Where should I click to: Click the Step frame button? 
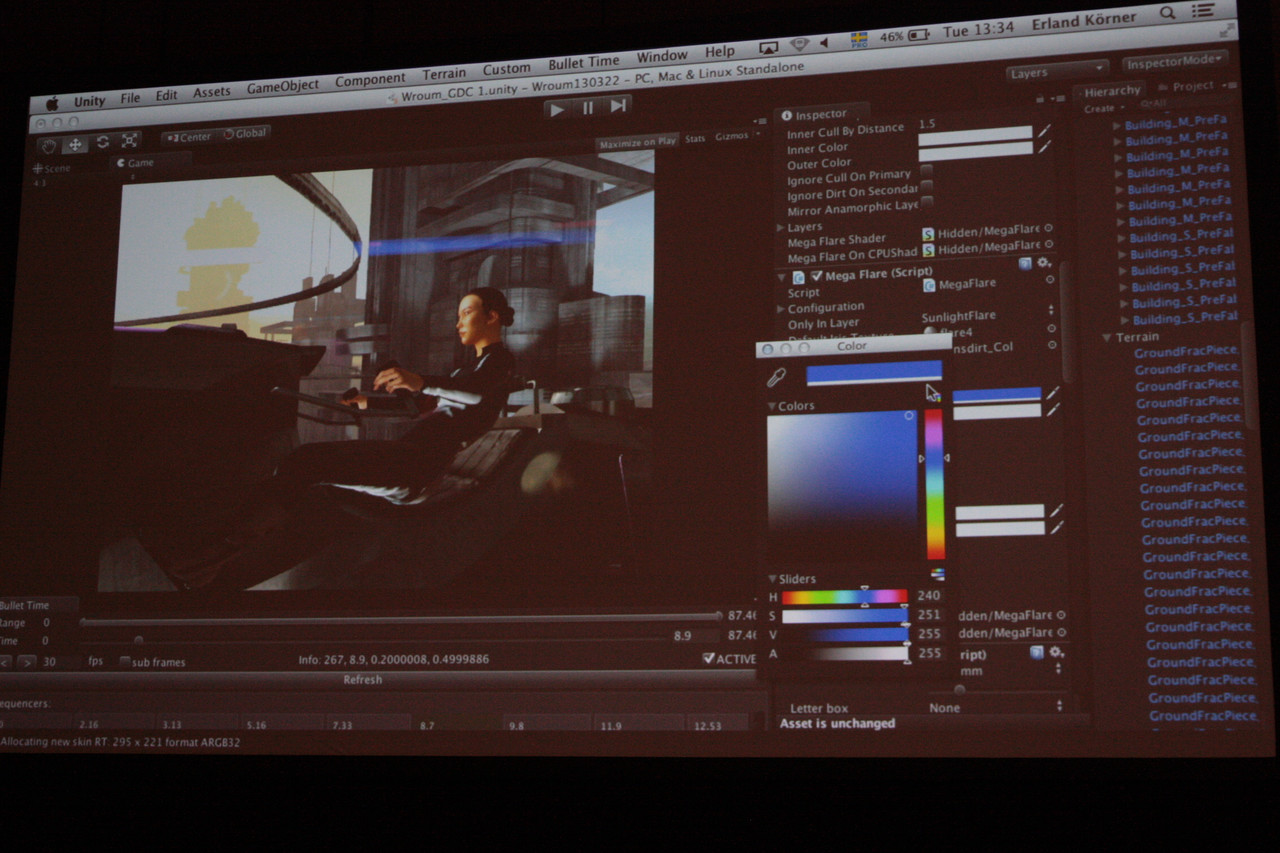(618, 106)
